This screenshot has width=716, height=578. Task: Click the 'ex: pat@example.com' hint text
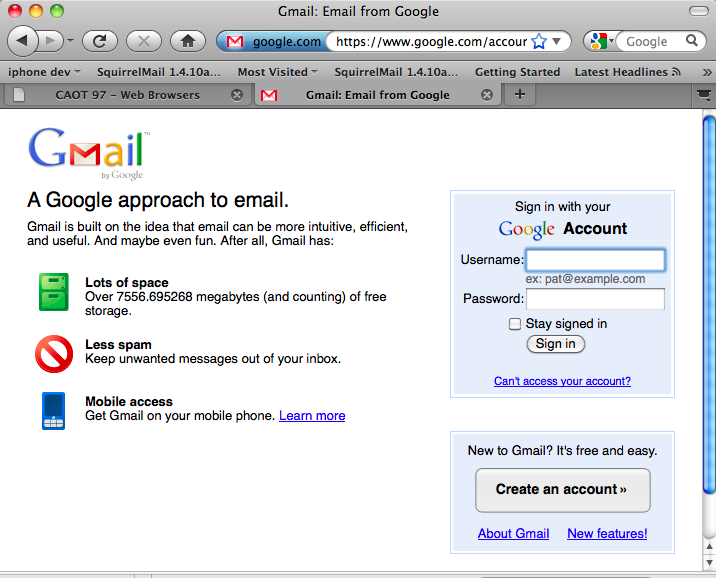[585, 279]
